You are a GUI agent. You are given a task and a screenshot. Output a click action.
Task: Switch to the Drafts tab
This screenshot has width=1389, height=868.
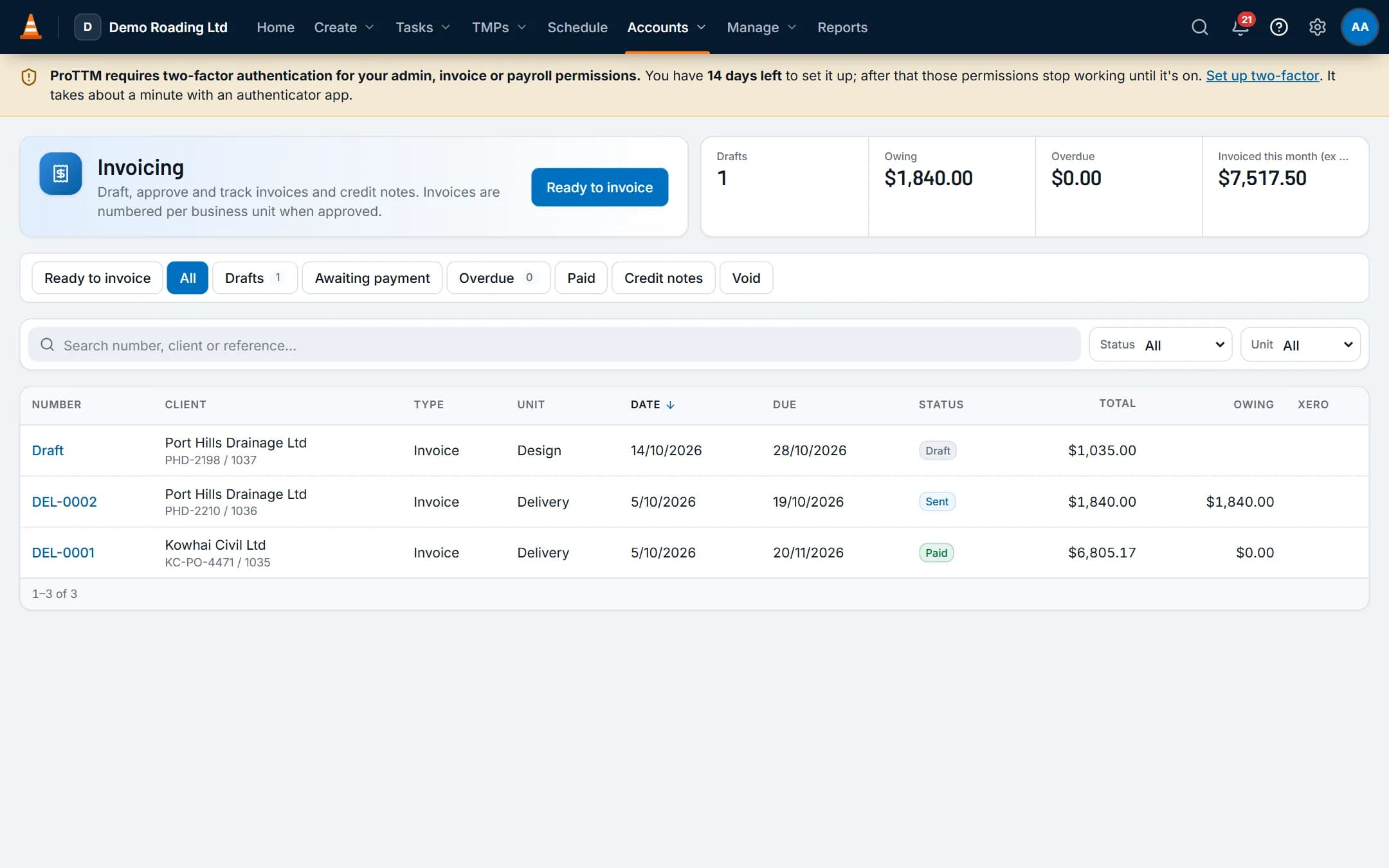pos(255,278)
